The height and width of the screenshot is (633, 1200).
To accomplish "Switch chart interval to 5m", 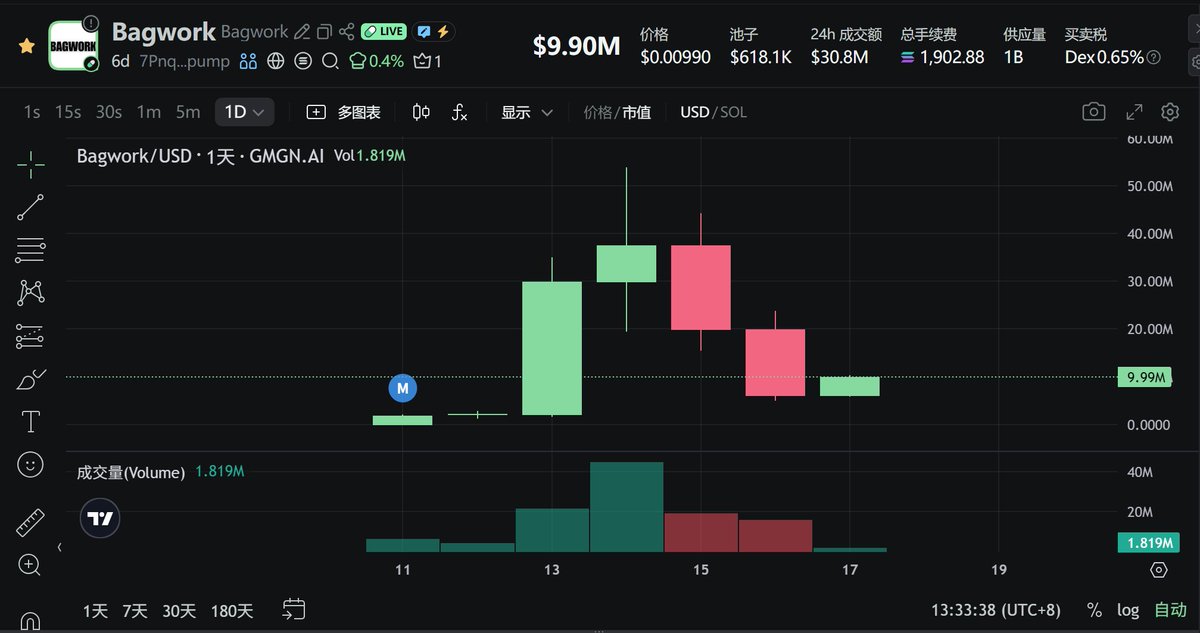I will 188,112.
